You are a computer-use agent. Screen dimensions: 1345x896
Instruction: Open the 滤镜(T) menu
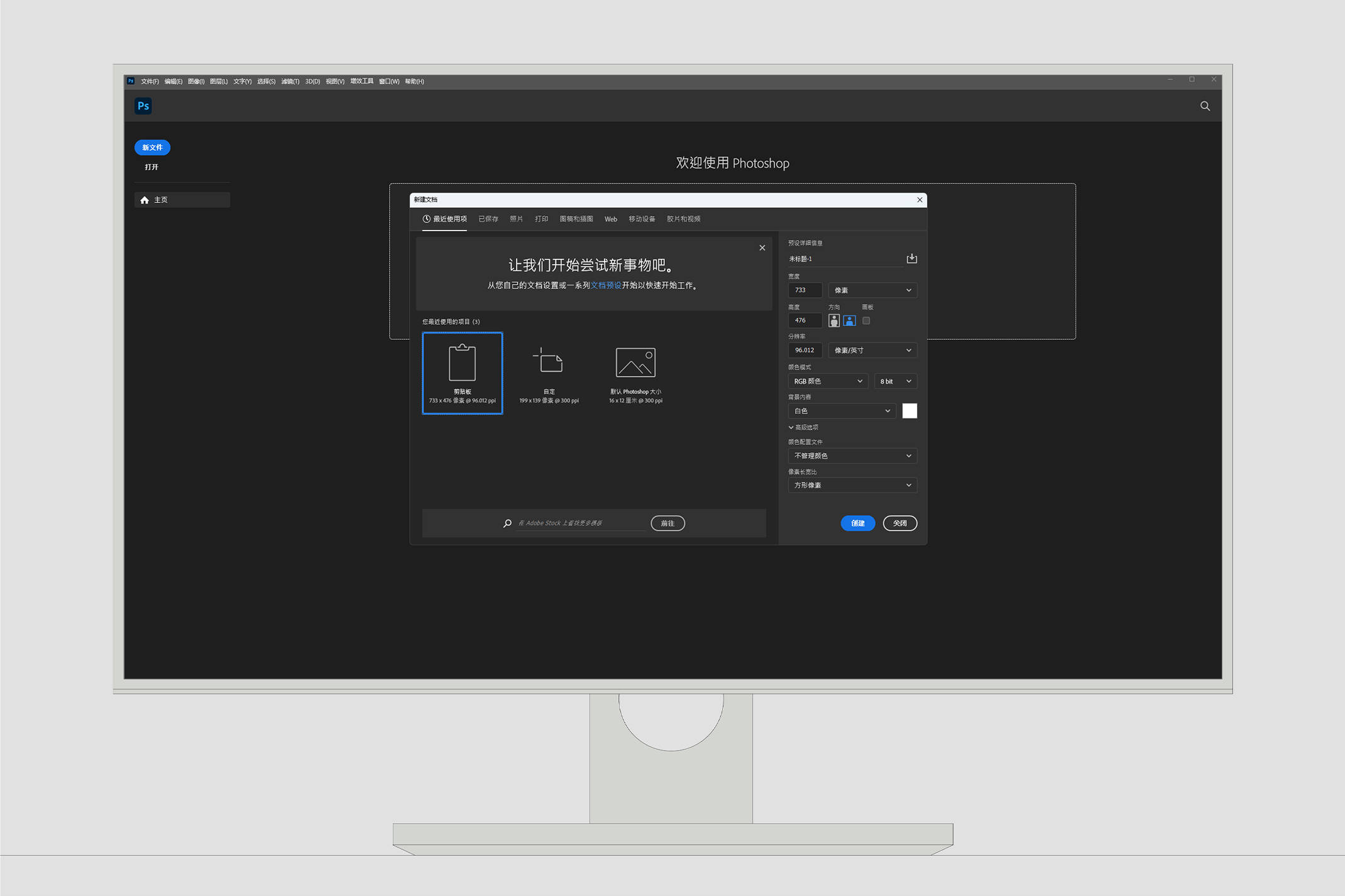point(290,82)
